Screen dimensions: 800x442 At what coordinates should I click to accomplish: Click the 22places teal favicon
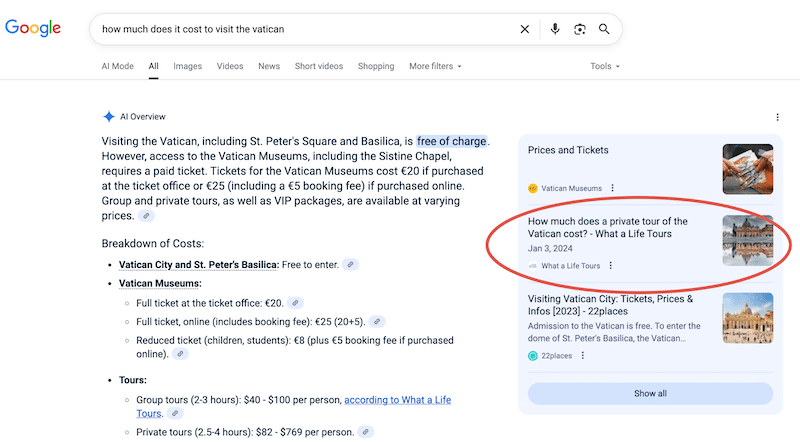tap(533, 356)
